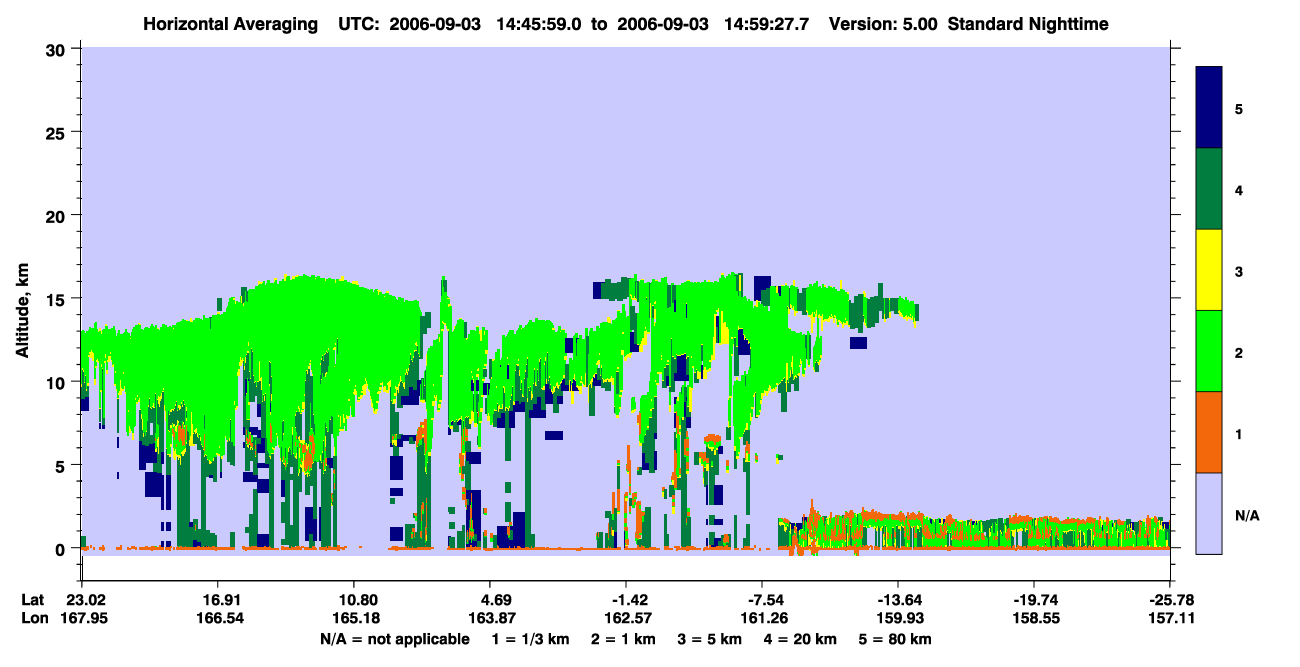Click longitude value 157.11
The height and width of the screenshot is (667, 1300).
(1171, 619)
